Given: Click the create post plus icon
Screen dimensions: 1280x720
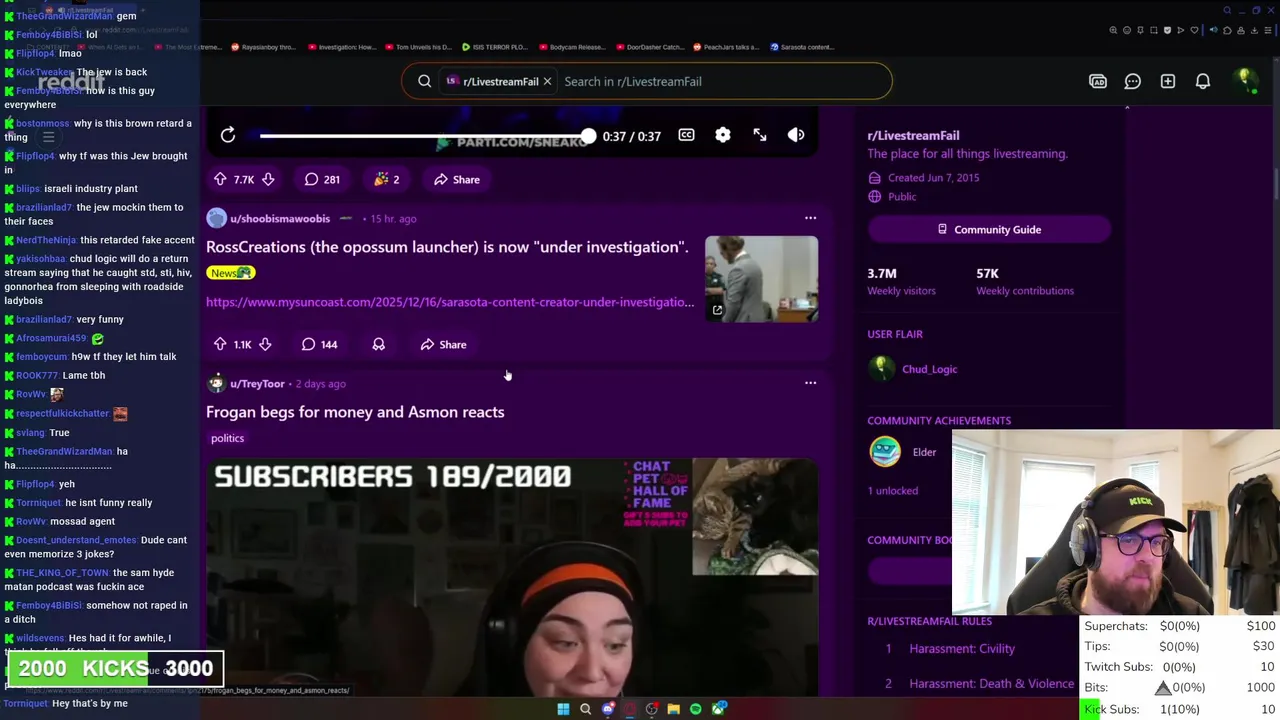Looking at the screenshot, I should tap(1168, 81).
